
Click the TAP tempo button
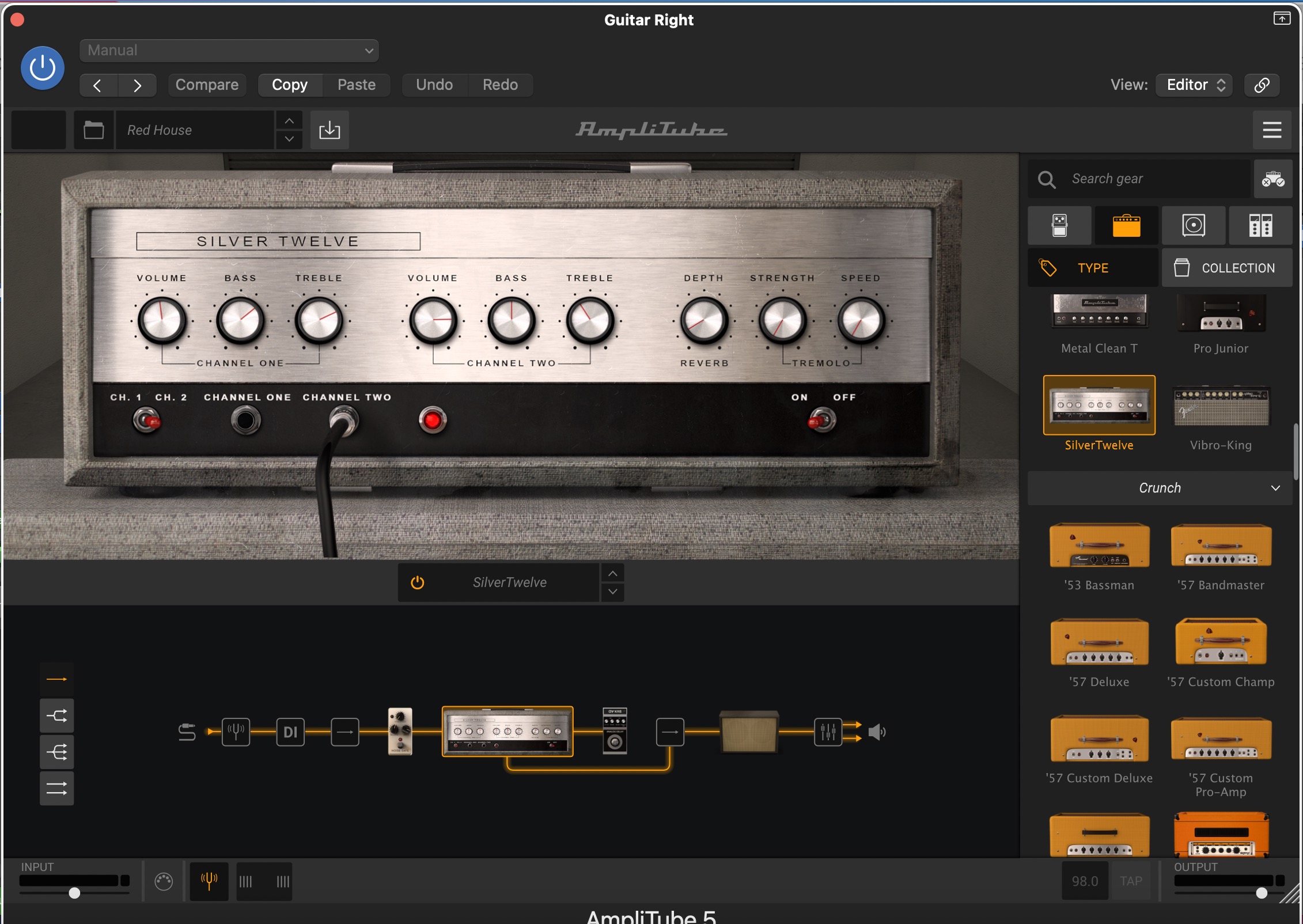(x=1131, y=881)
